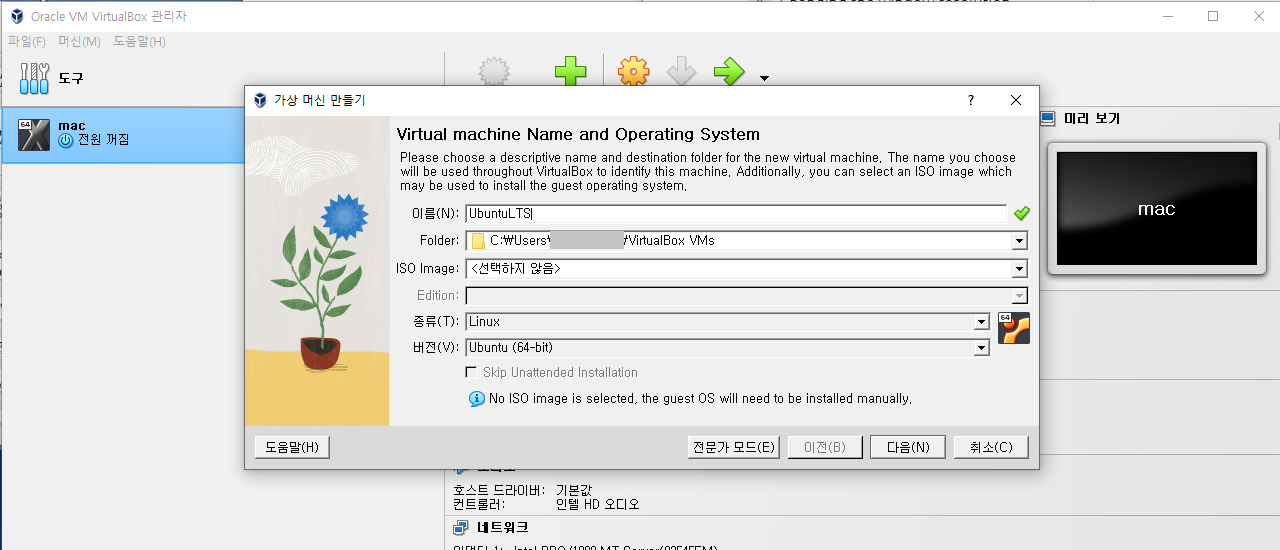Click the mac VM's macOS icon
The image size is (1280, 550).
(x=34, y=135)
